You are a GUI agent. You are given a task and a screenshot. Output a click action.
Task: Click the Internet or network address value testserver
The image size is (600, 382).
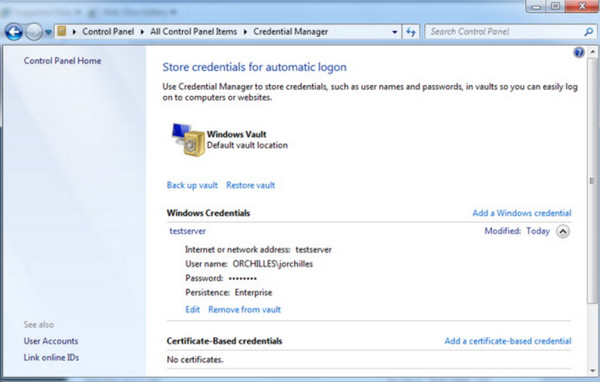(313, 250)
